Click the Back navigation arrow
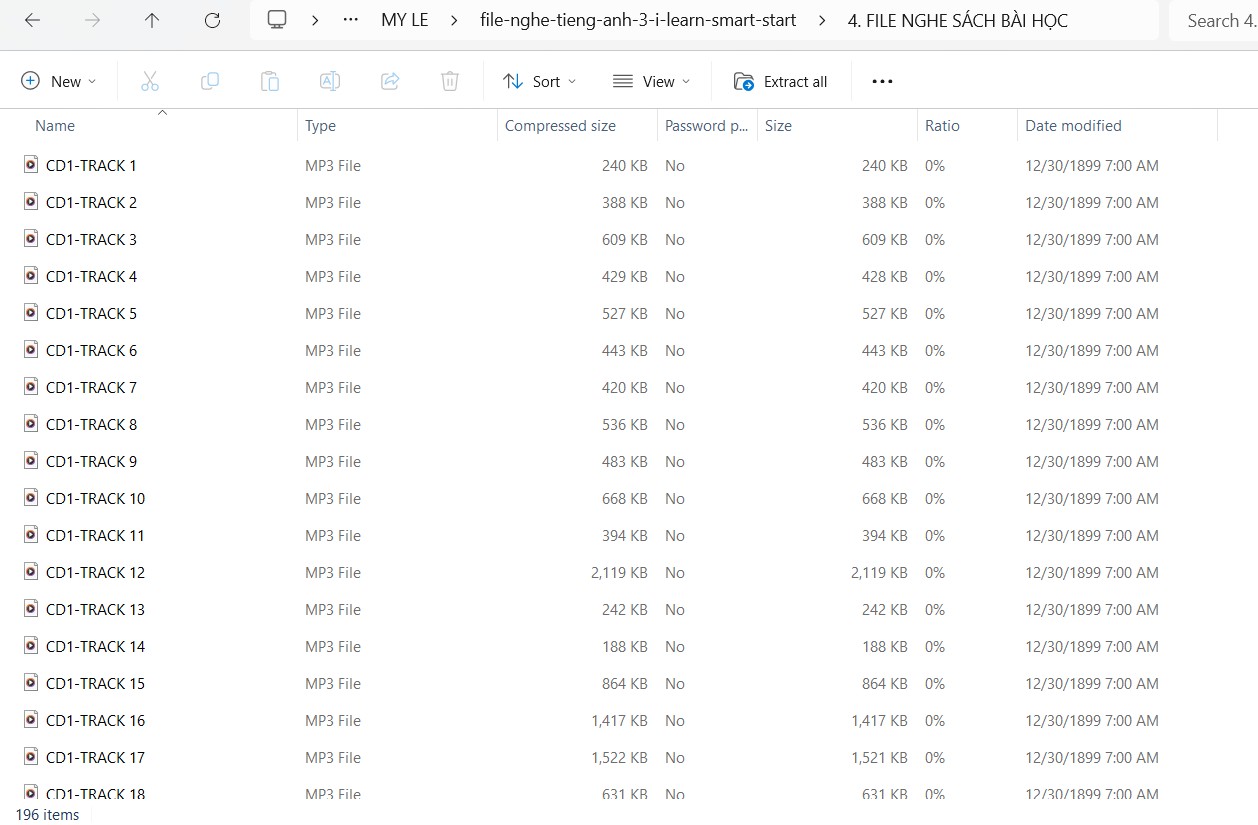The height and width of the screenshot is (825, 1258). [32, 20]
